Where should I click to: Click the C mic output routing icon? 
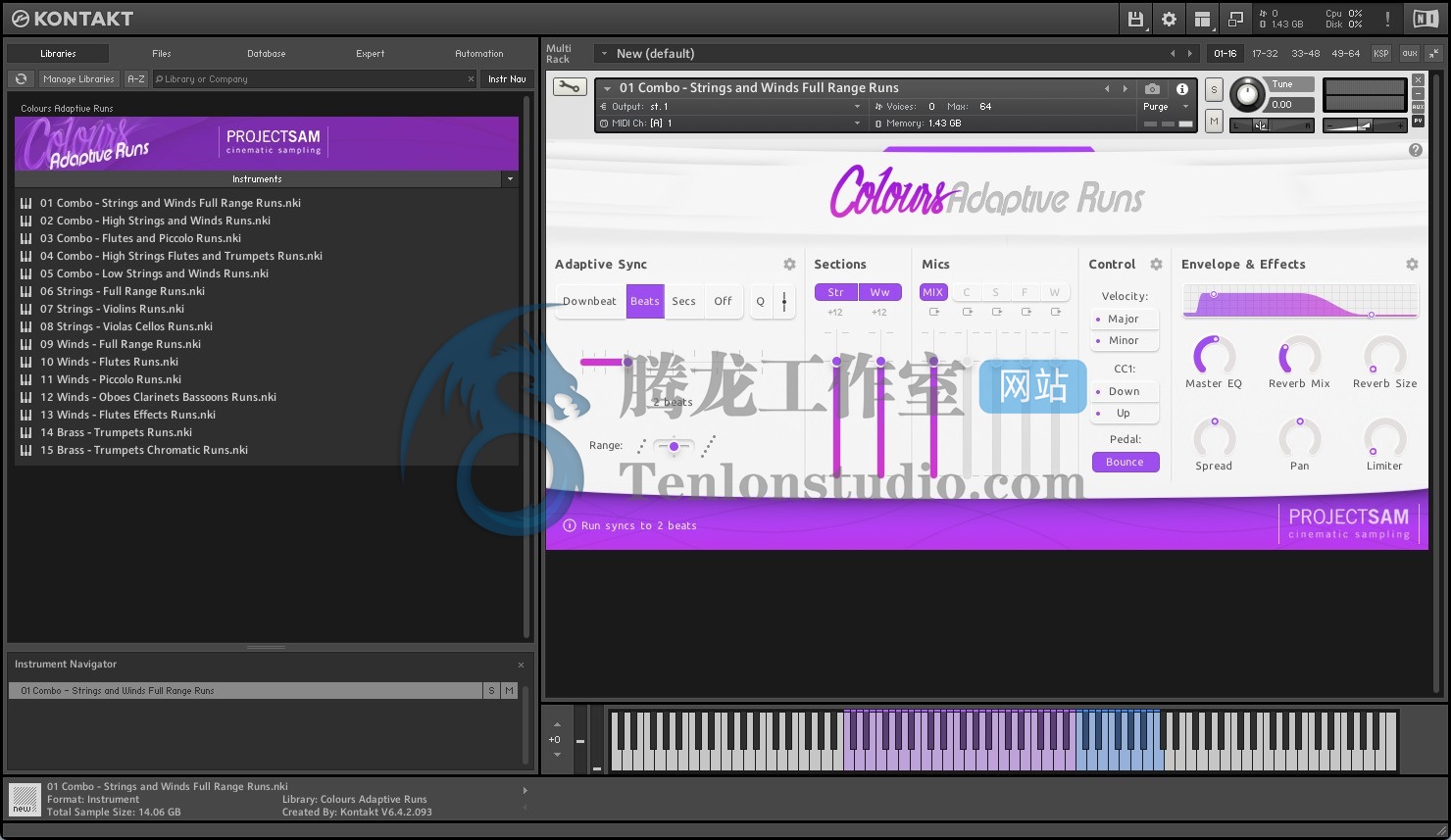point(967,312)
